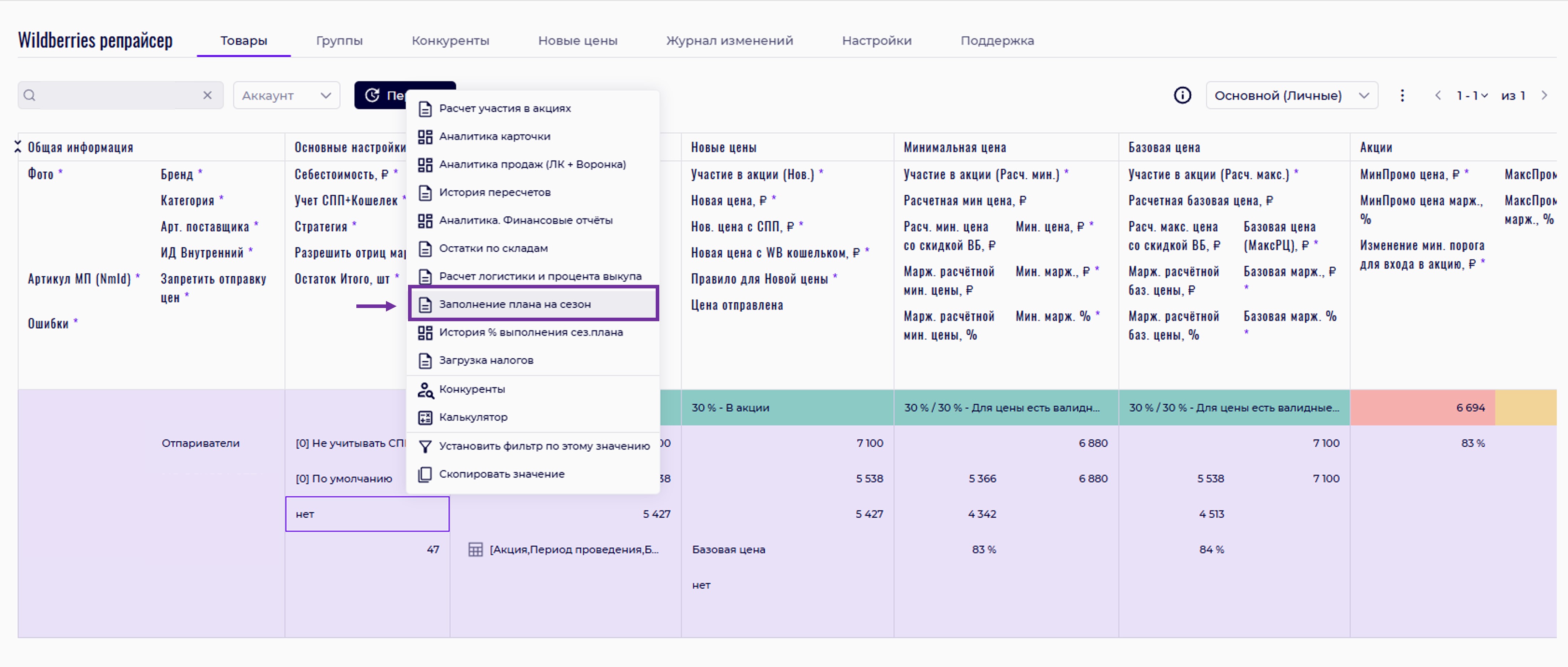Image resolution: width=1568 pixels, height=667 pixels.
Task: Click Скопировать значение menu entry
Action: [501, 474]
